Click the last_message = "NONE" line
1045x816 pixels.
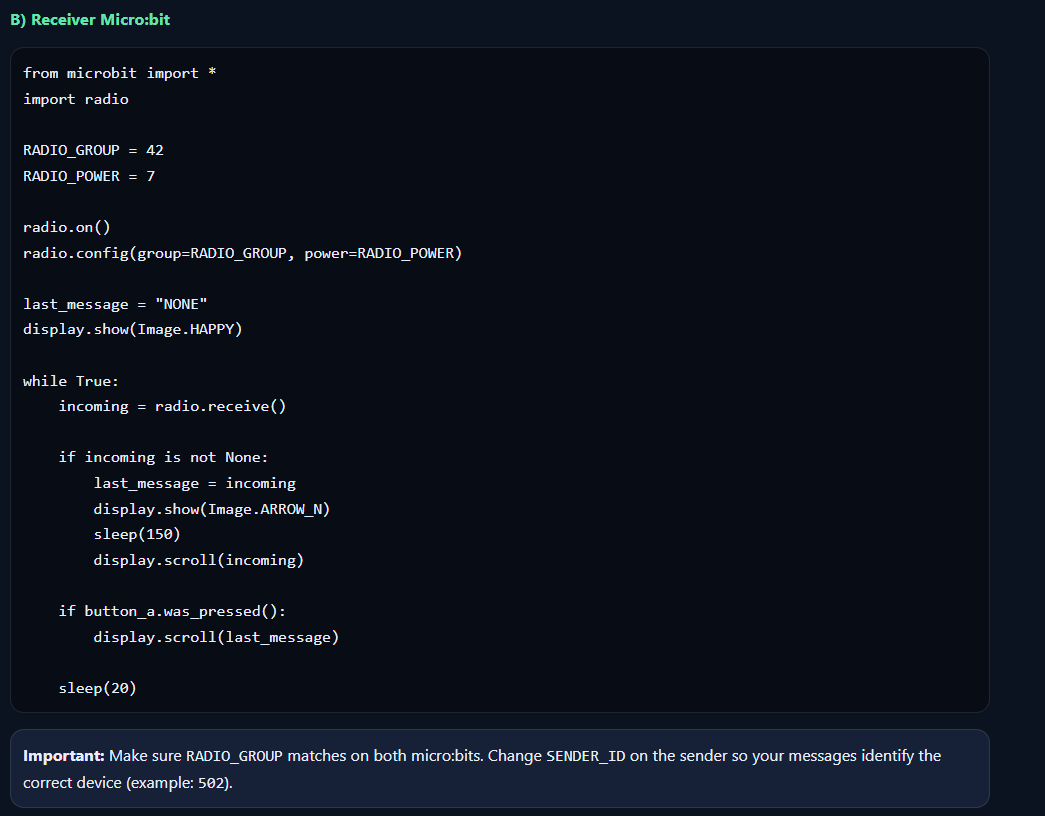[115, 304]
